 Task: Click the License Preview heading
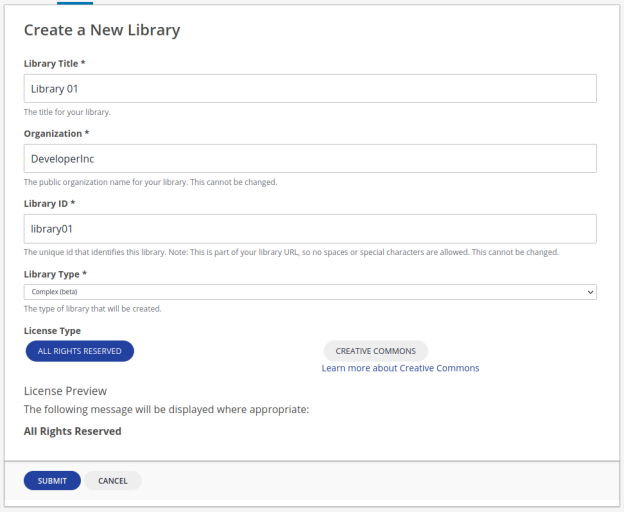click(65, 391)
